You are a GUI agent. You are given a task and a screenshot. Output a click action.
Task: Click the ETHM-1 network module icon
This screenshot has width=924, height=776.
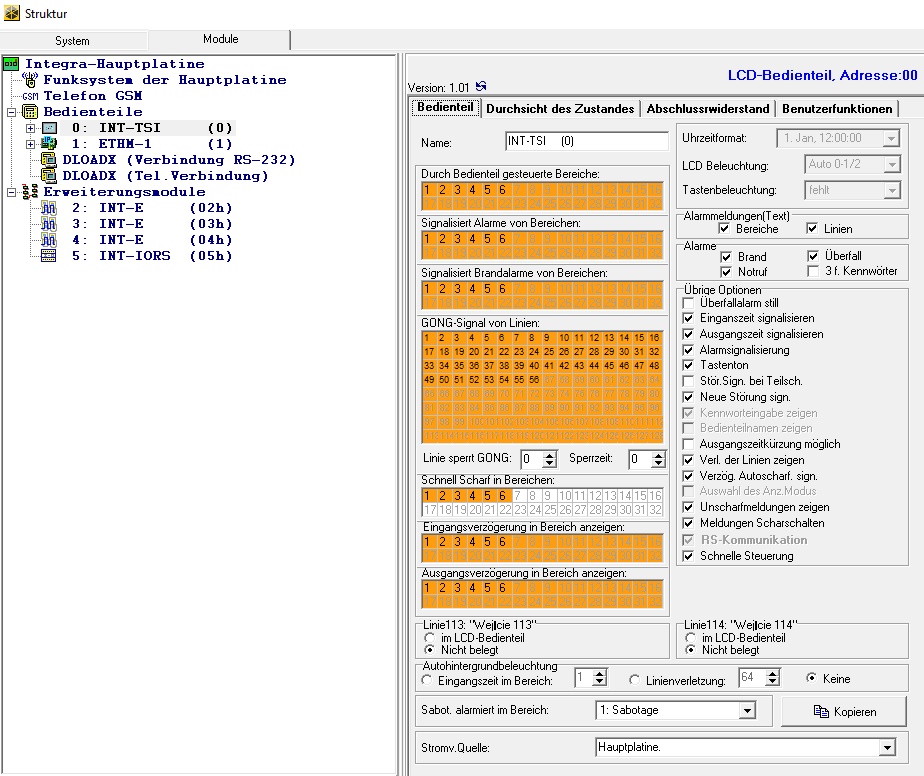(x=49, y=144)
